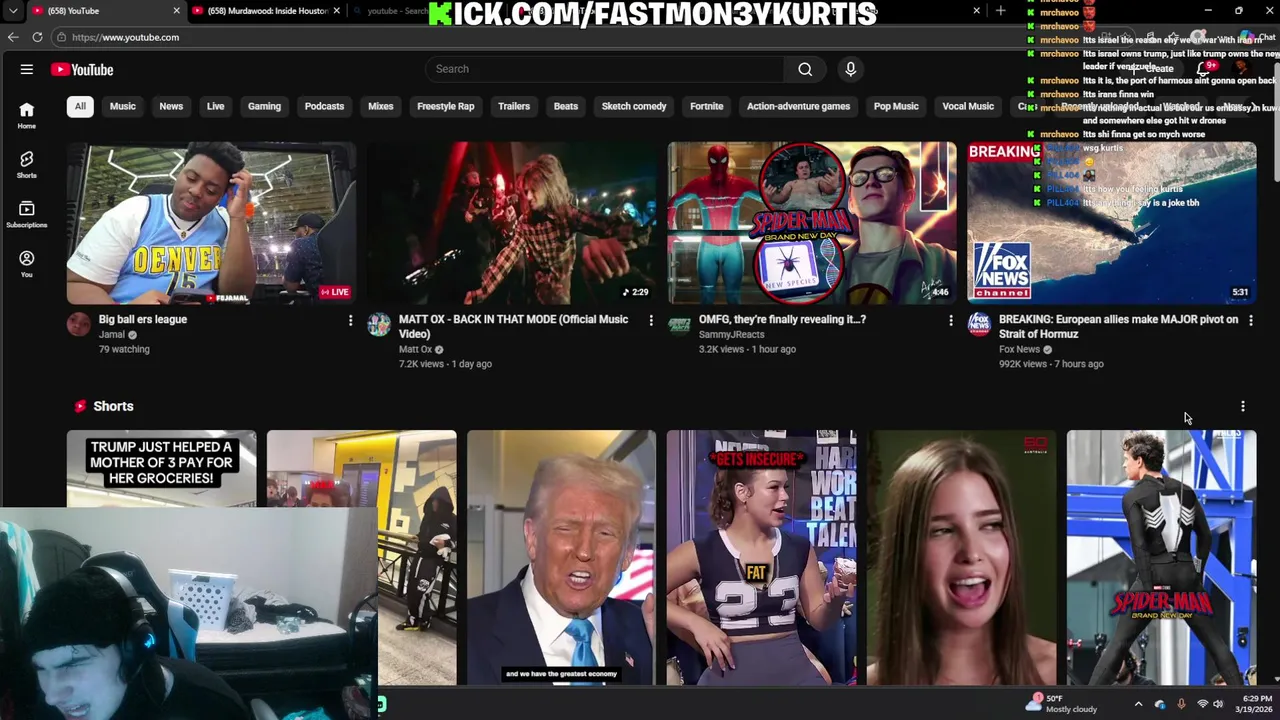Screen dimensions: 1280x720
Task: Select the Freestyle Rap filter chip
Action: pyautogui.click(x=446, y=106)
